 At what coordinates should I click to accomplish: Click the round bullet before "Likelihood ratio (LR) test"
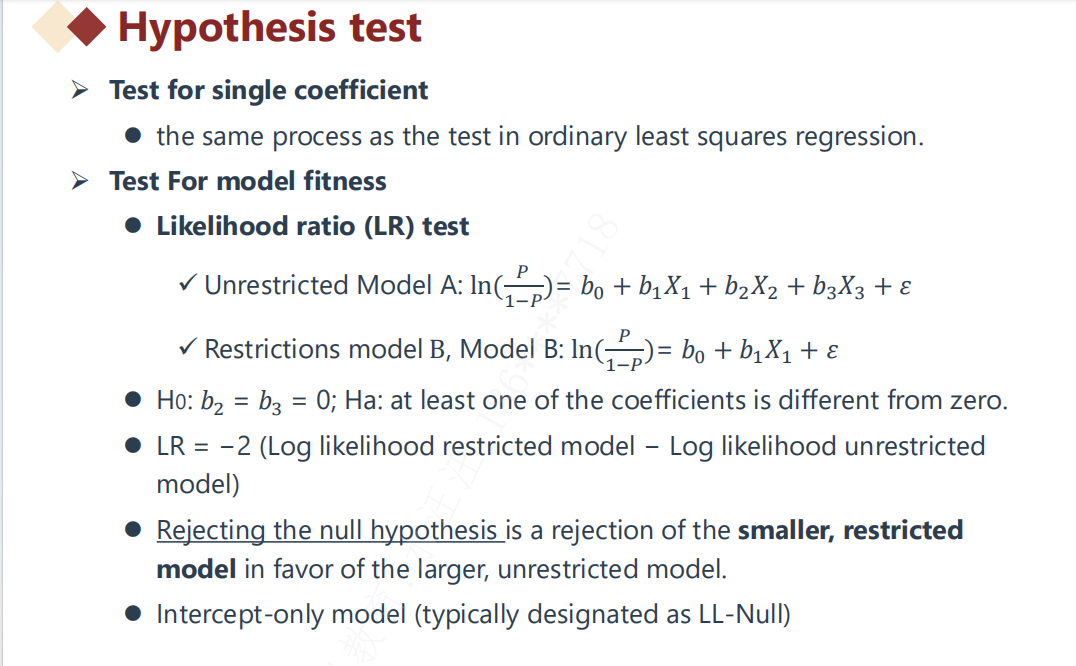click(x=134, y=227)
